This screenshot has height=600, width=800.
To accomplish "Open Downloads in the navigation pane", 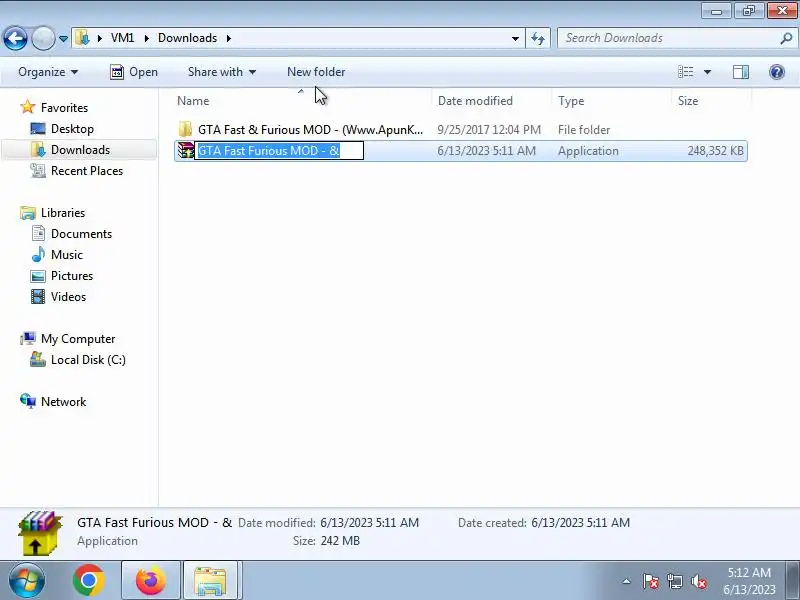I will point(80,149).
